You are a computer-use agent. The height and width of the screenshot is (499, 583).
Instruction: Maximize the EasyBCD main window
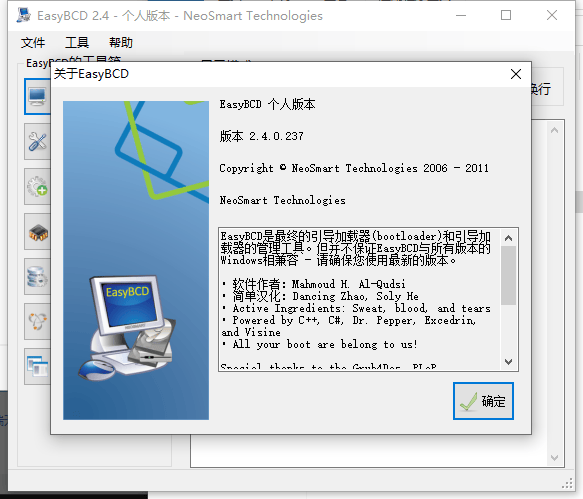pos(506,15)
